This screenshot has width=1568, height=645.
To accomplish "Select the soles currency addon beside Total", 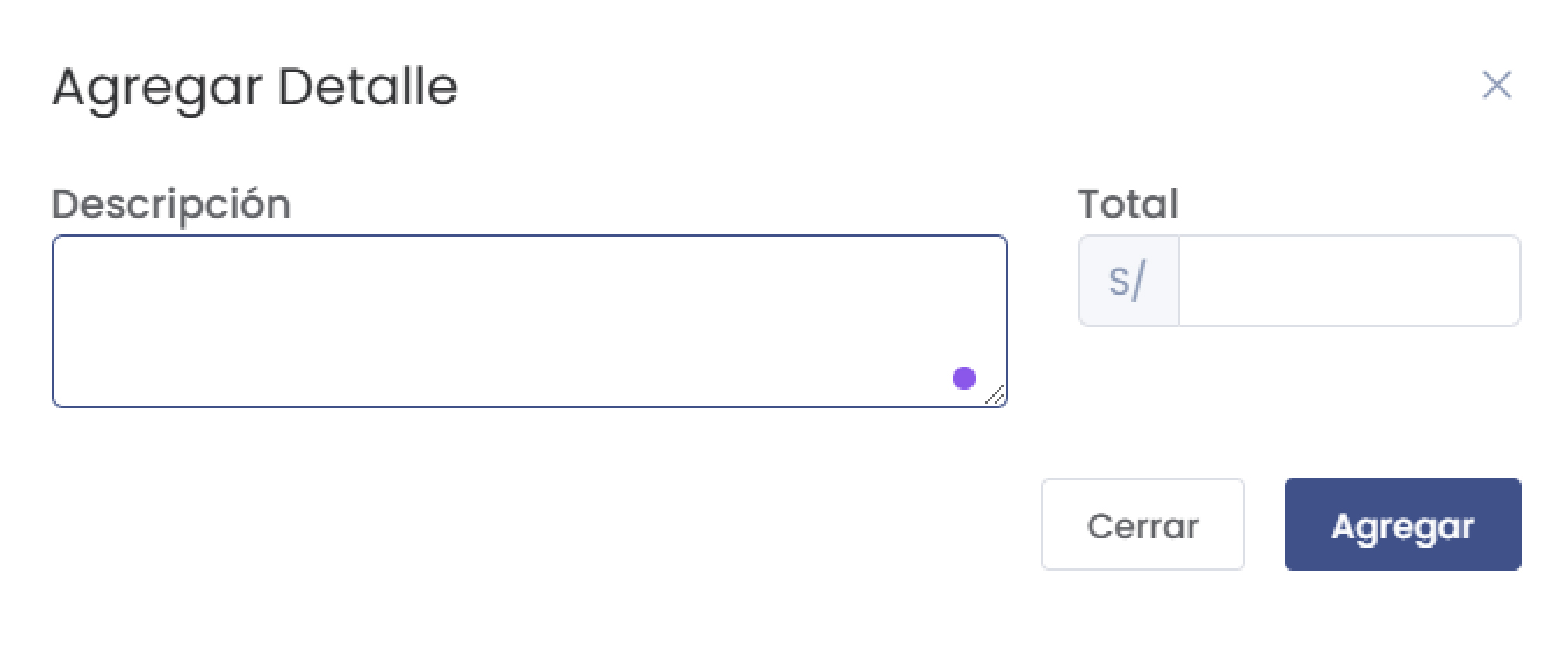I will pos(1128,281).
